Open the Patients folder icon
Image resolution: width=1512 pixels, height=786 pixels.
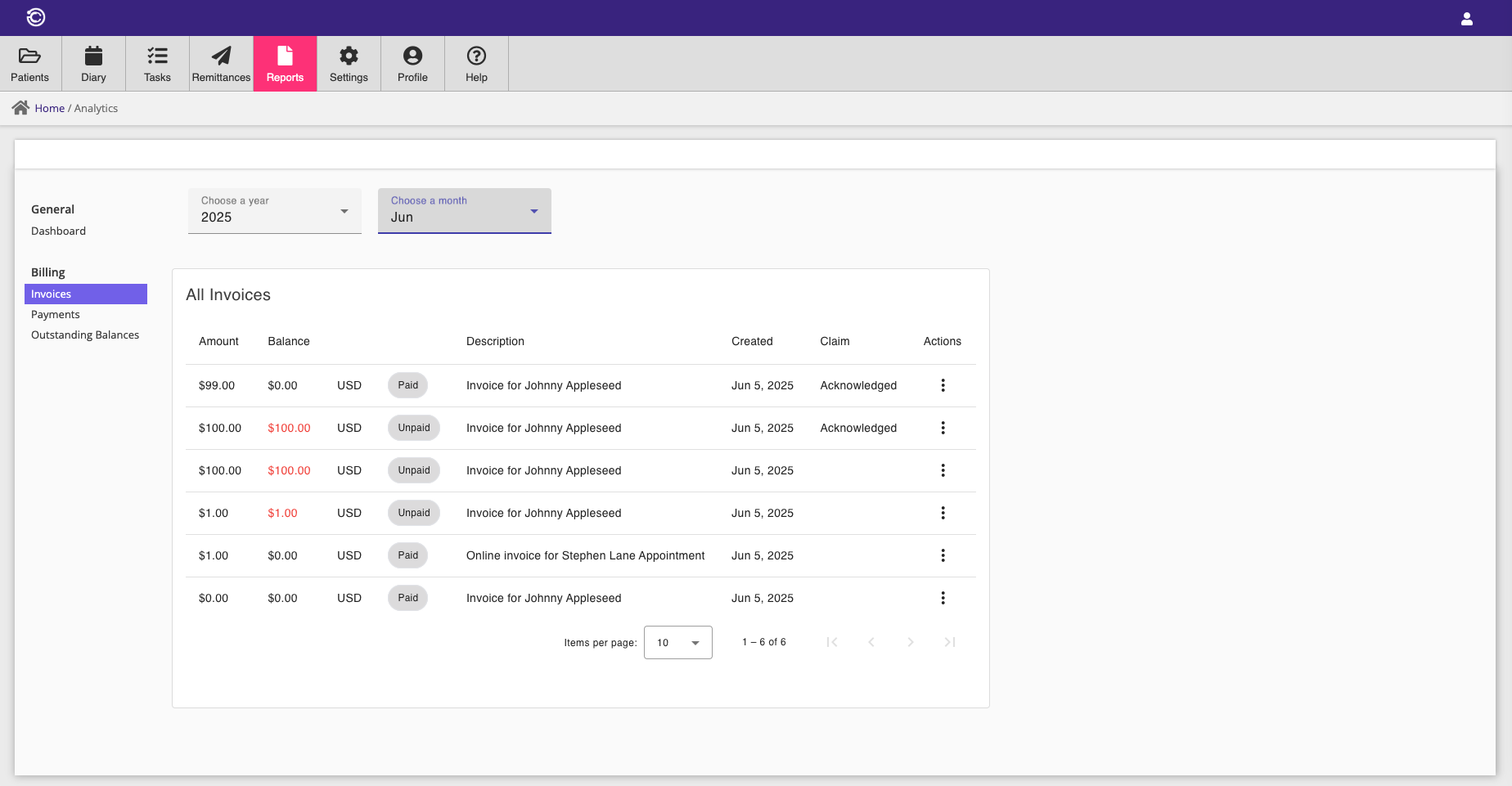[x=29, y=56]
